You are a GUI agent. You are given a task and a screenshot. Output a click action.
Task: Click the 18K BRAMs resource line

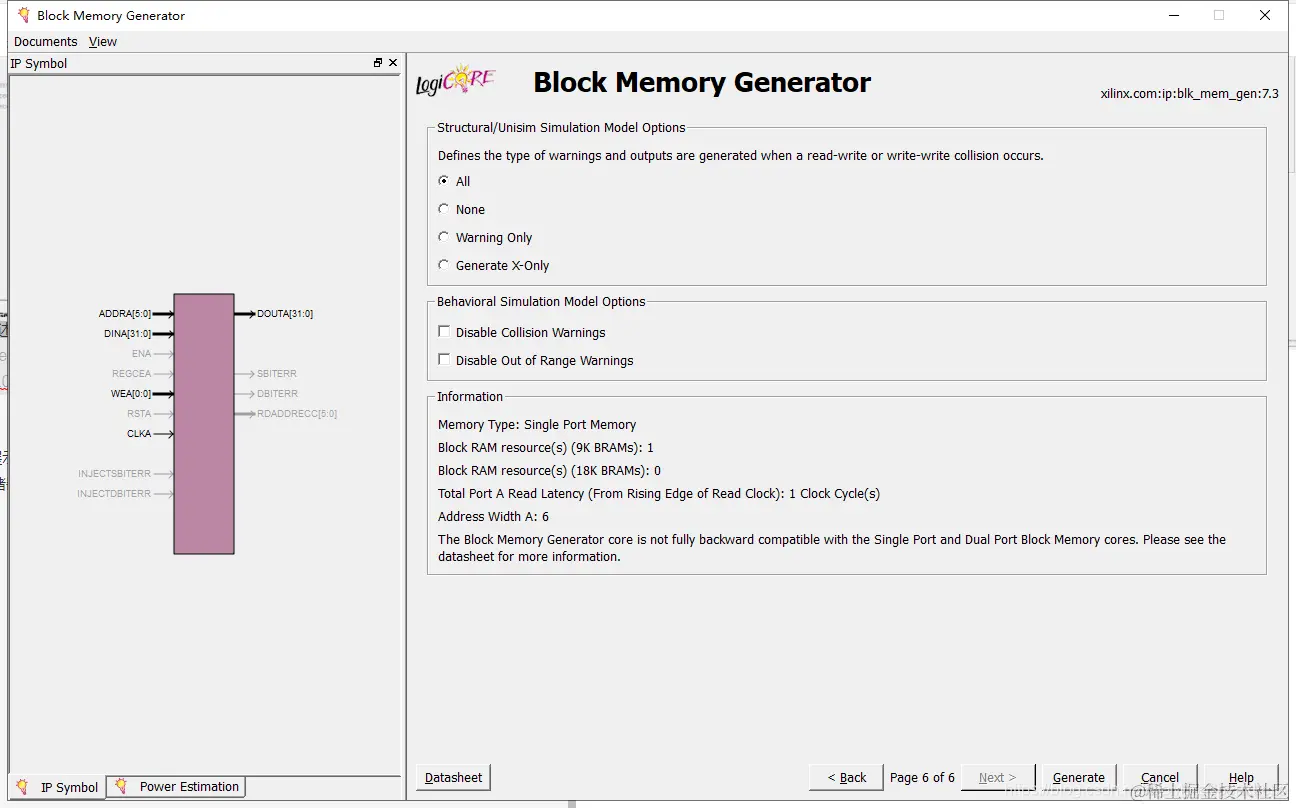(x=549, y=470)
